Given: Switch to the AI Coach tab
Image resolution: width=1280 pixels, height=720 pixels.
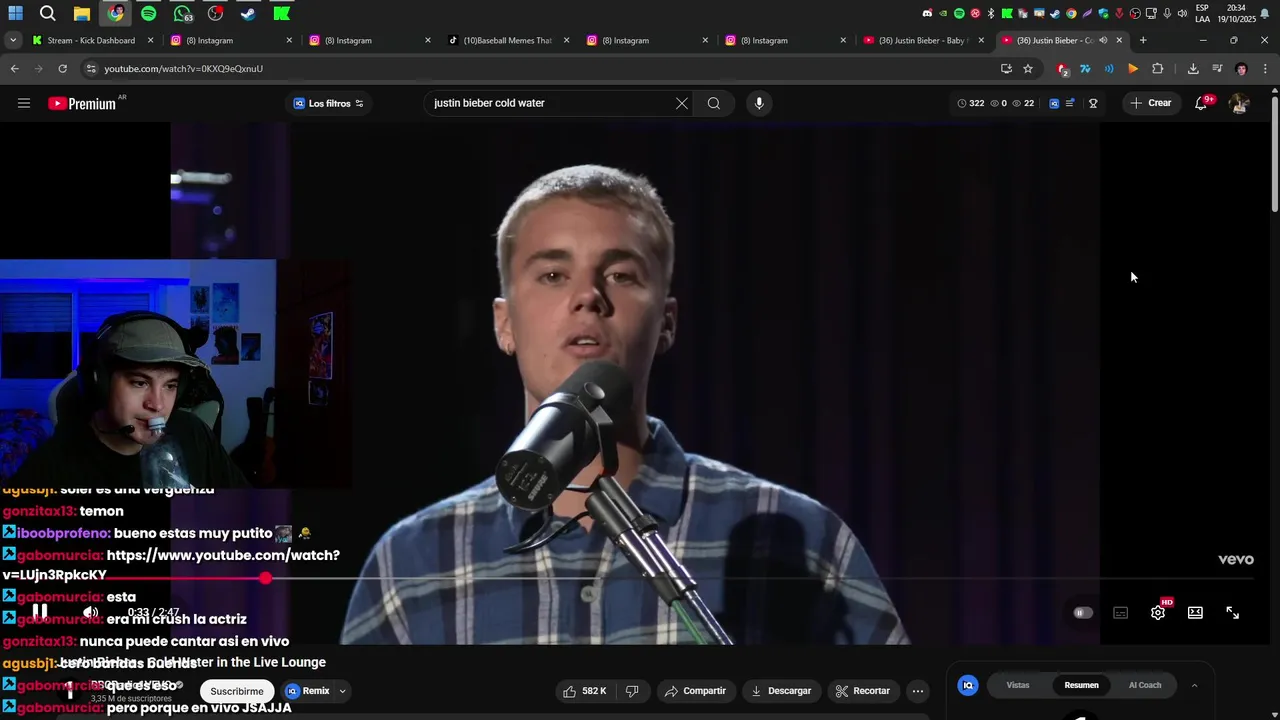Looking at the screenshot, I should tap(1145, 685).
